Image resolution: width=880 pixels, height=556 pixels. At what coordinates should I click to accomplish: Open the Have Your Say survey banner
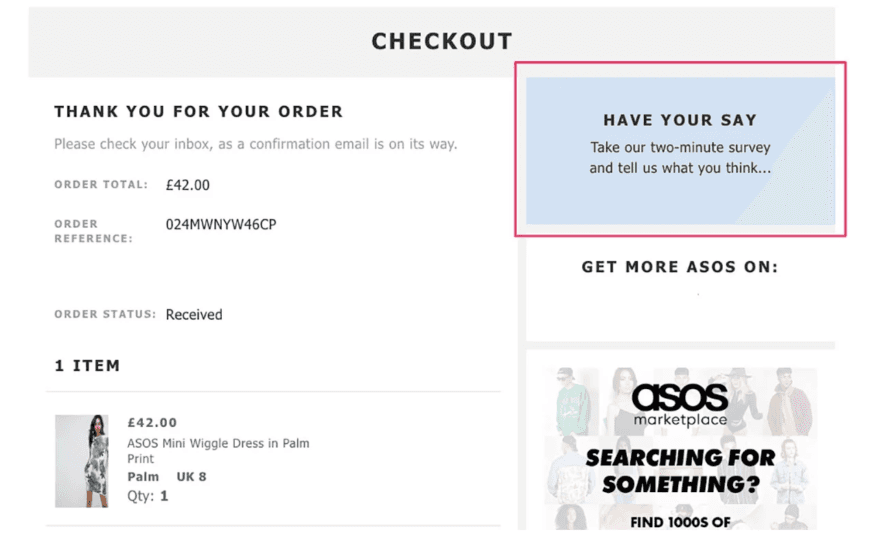680,151
